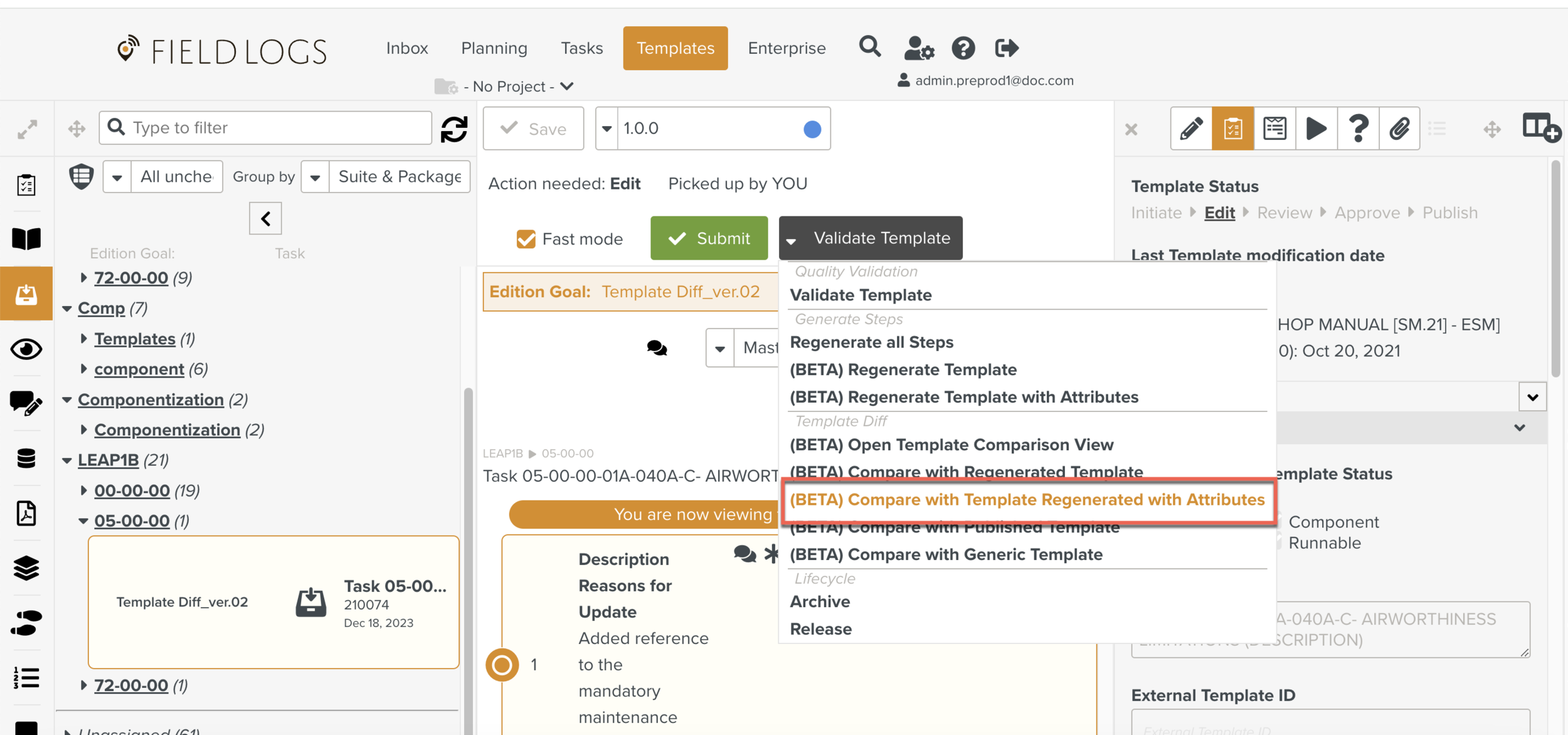Select the eye preview icon in left sidebar
This screenshot has height=735, width=1568.
pyautogui.click(x=26, y=349)
